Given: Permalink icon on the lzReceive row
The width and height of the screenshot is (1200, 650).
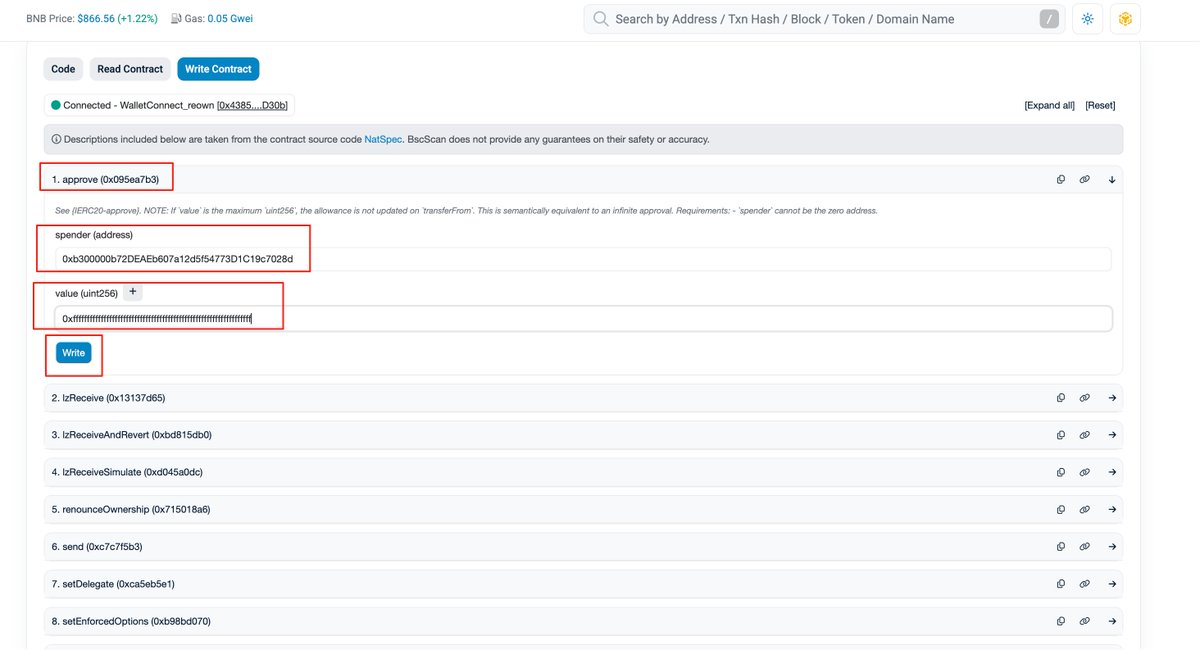Looking at the screenshot, I should pyautogui.click(x=1085, y=398).
